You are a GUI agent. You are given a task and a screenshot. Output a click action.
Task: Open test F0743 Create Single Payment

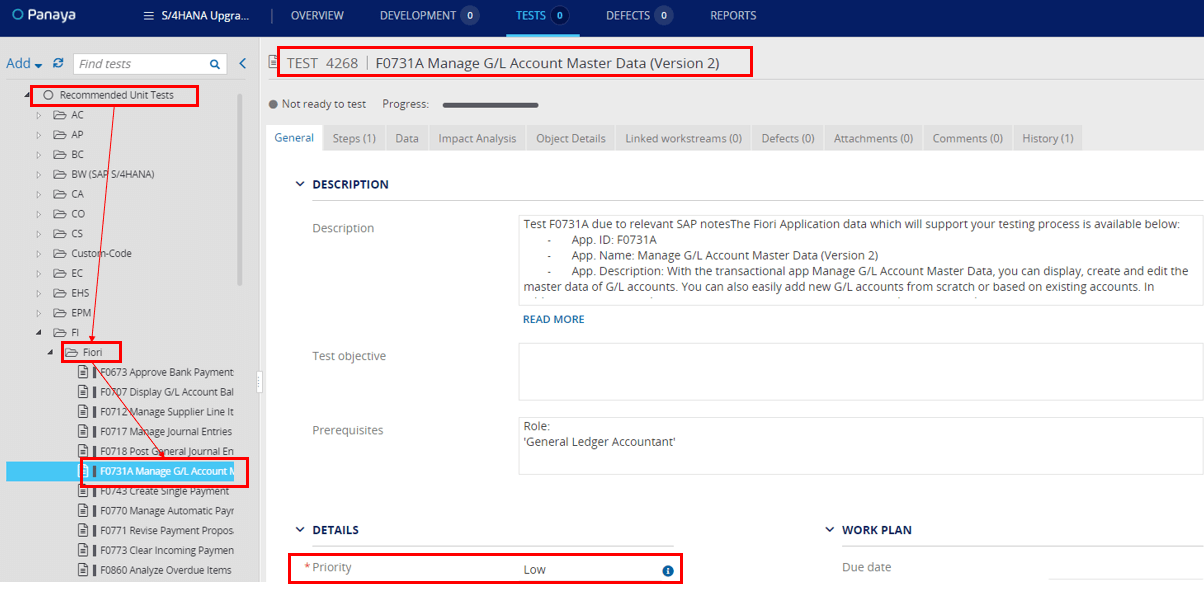[165, 491]
